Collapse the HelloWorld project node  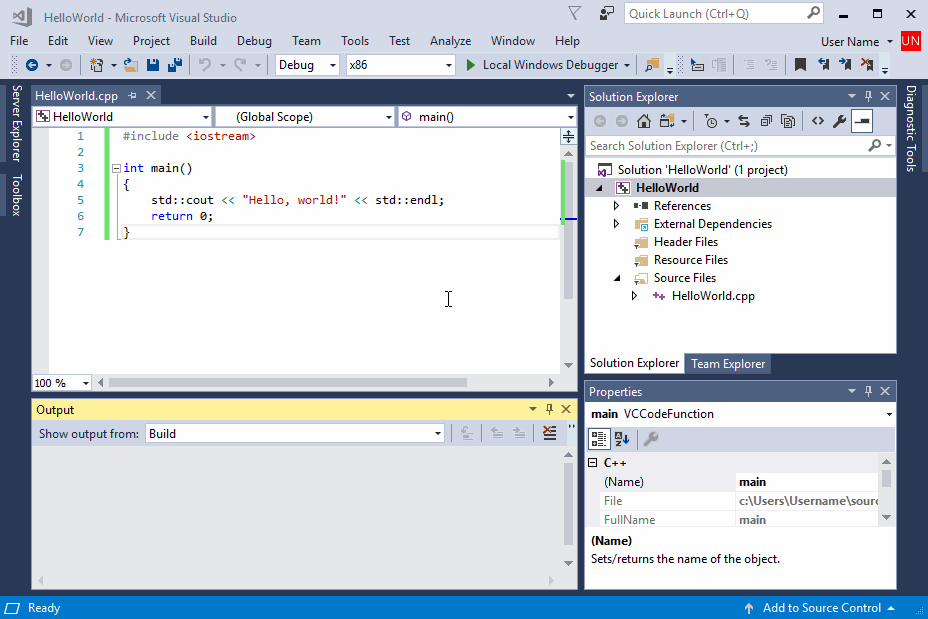pyautogui.click(x=599, y=187)
